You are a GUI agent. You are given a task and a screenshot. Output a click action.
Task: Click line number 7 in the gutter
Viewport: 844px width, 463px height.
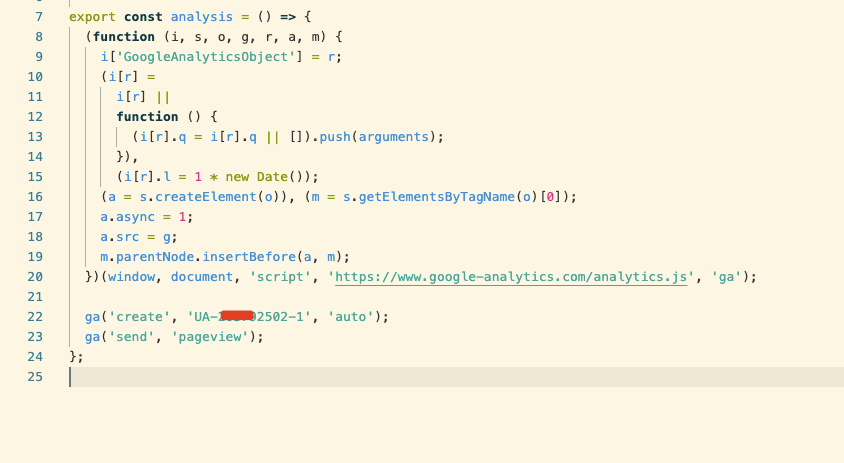[39, 17]
